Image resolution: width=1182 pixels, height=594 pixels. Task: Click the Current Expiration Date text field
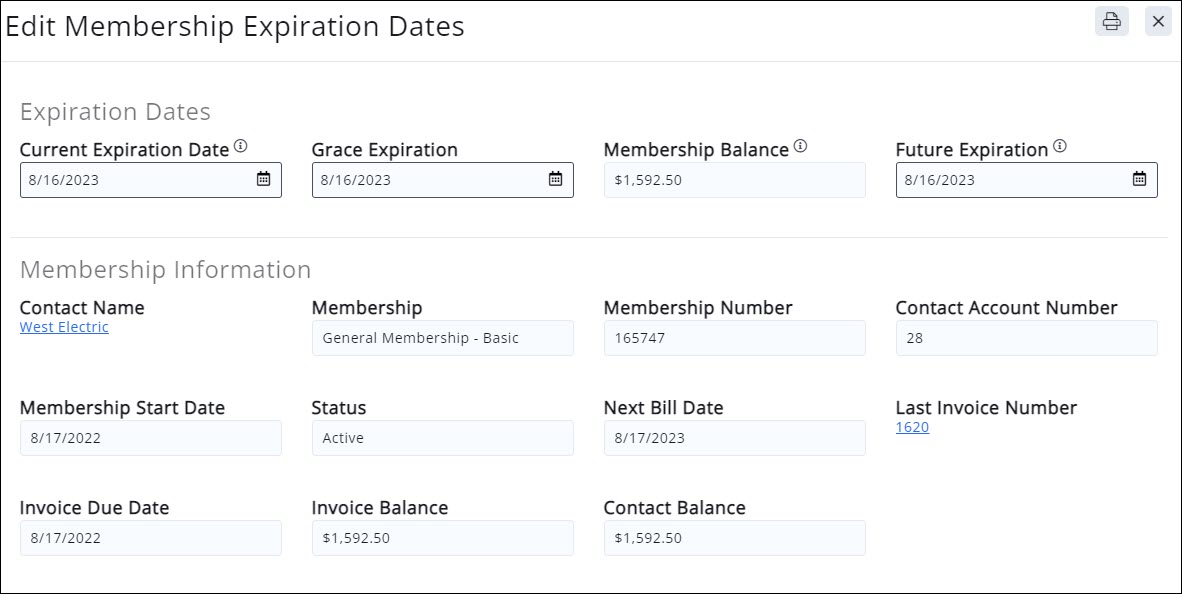(x=135, y=180)
